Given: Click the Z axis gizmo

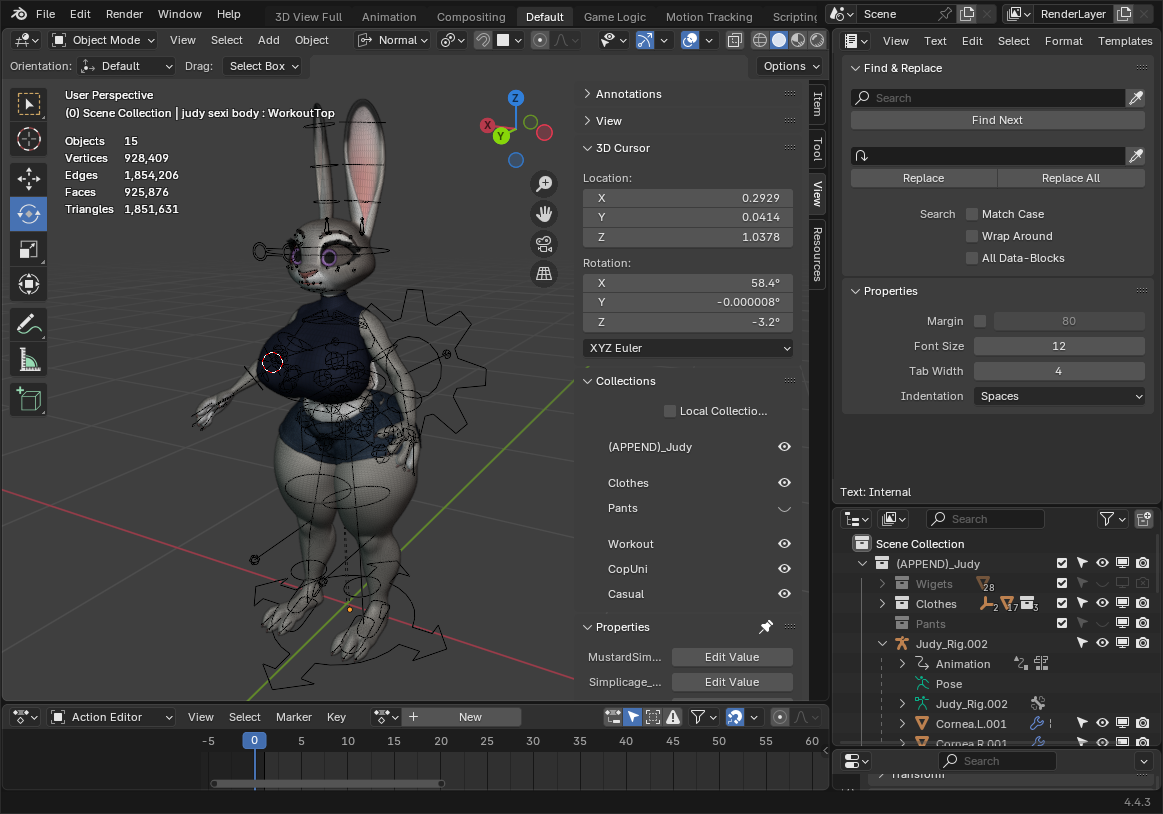Looking at the screenshot, I should point(515,98).
